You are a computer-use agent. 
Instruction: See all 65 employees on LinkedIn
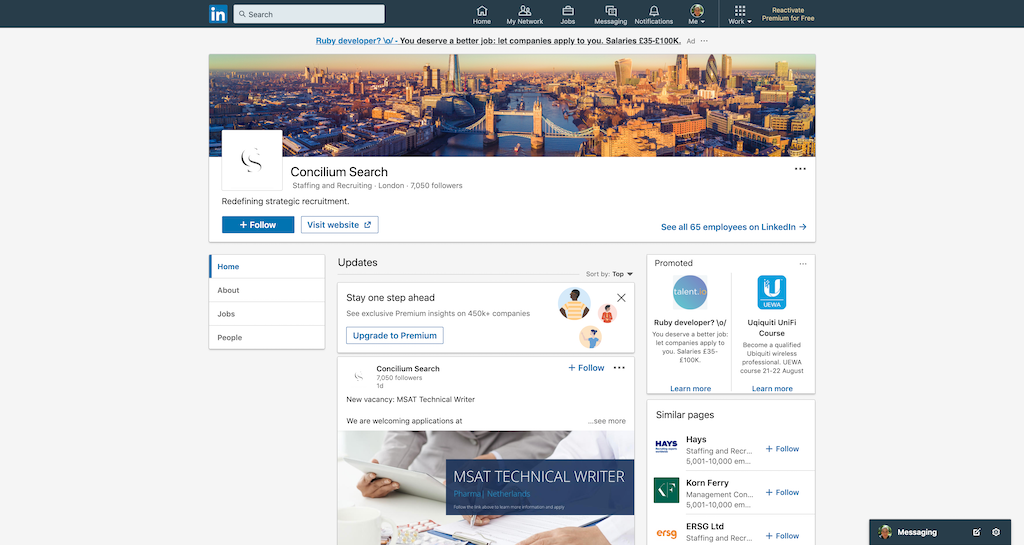(733, 227)
